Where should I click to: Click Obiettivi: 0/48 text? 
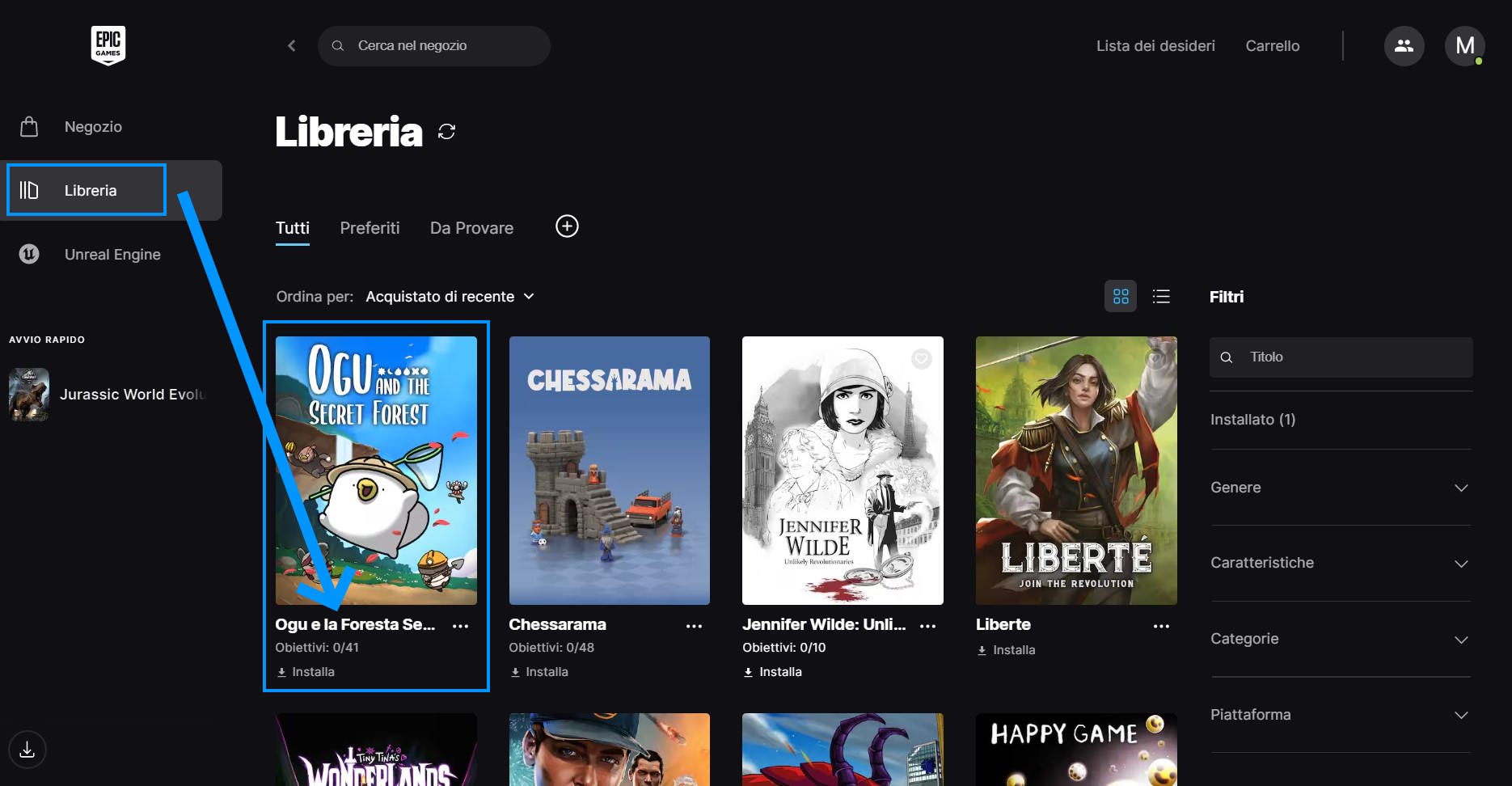[551, 648]
